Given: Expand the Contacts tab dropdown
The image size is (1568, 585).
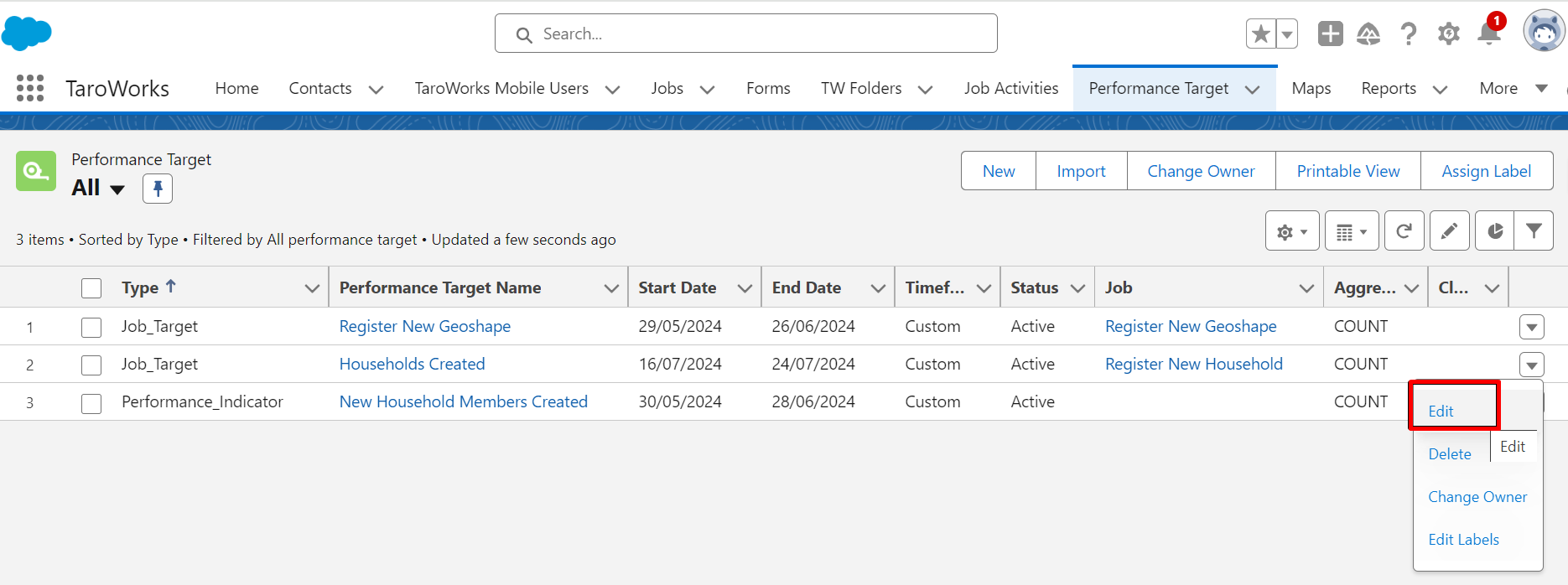Looking at the screenshot, I should click(x=376, y=90).
